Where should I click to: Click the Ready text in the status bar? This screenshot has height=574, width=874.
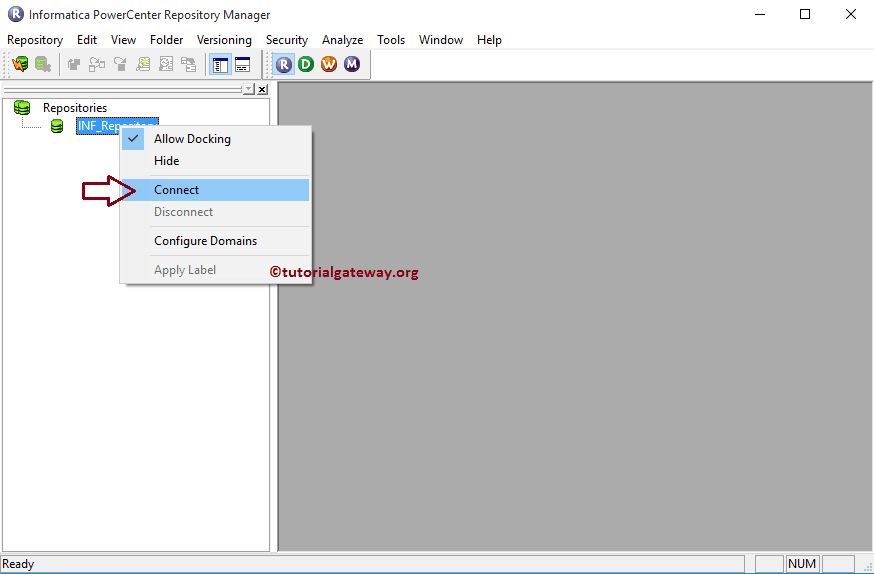[x=18, y=564]
